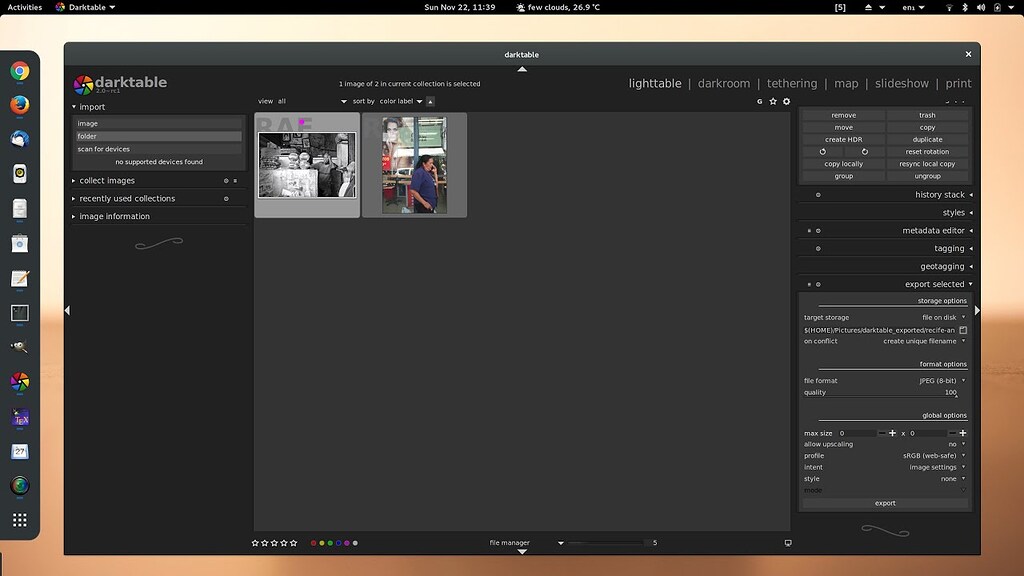The height and width of the screenshot is (576, 1024).
Task: Click the export button
Action: tap(885, 504)
